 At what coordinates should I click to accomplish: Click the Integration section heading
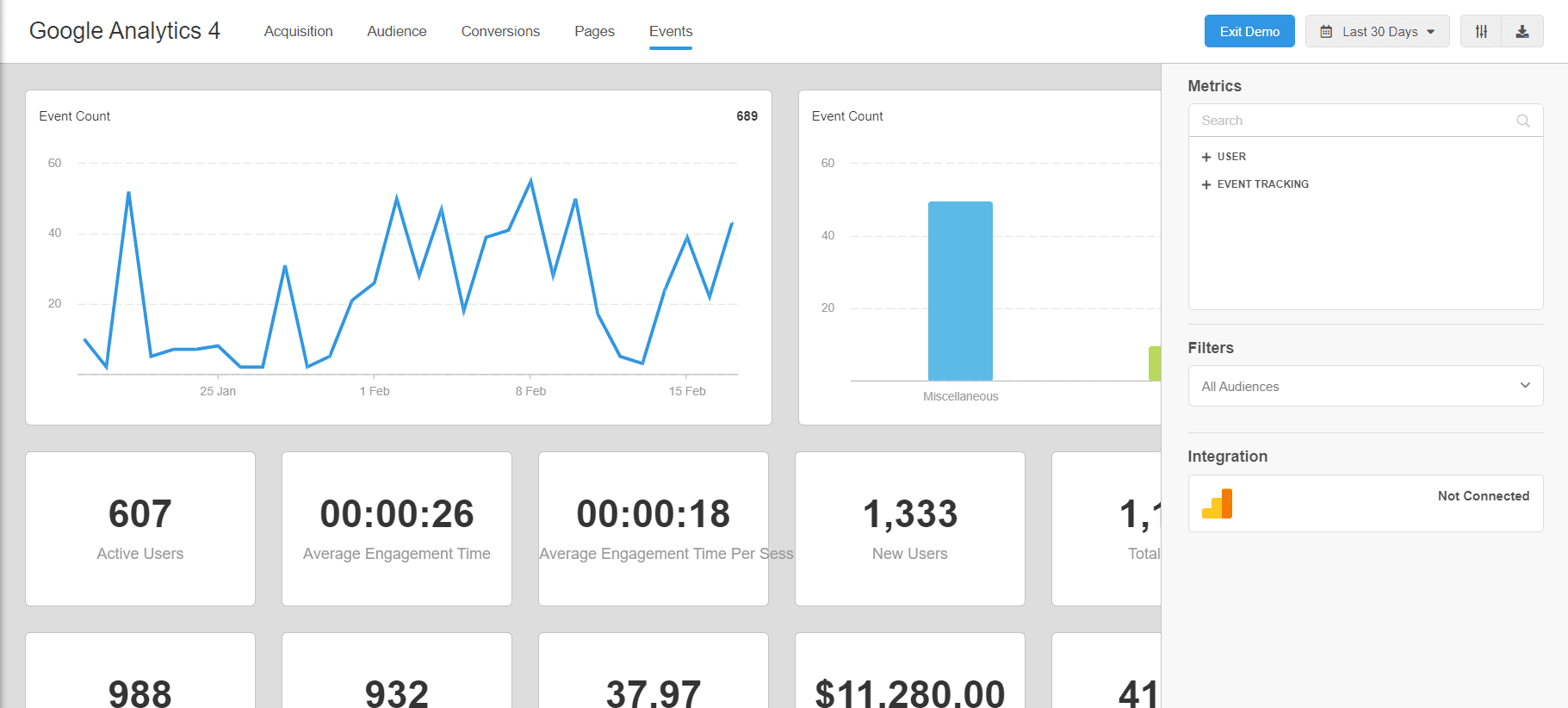pyautogui.click(x=1228, y=456)
